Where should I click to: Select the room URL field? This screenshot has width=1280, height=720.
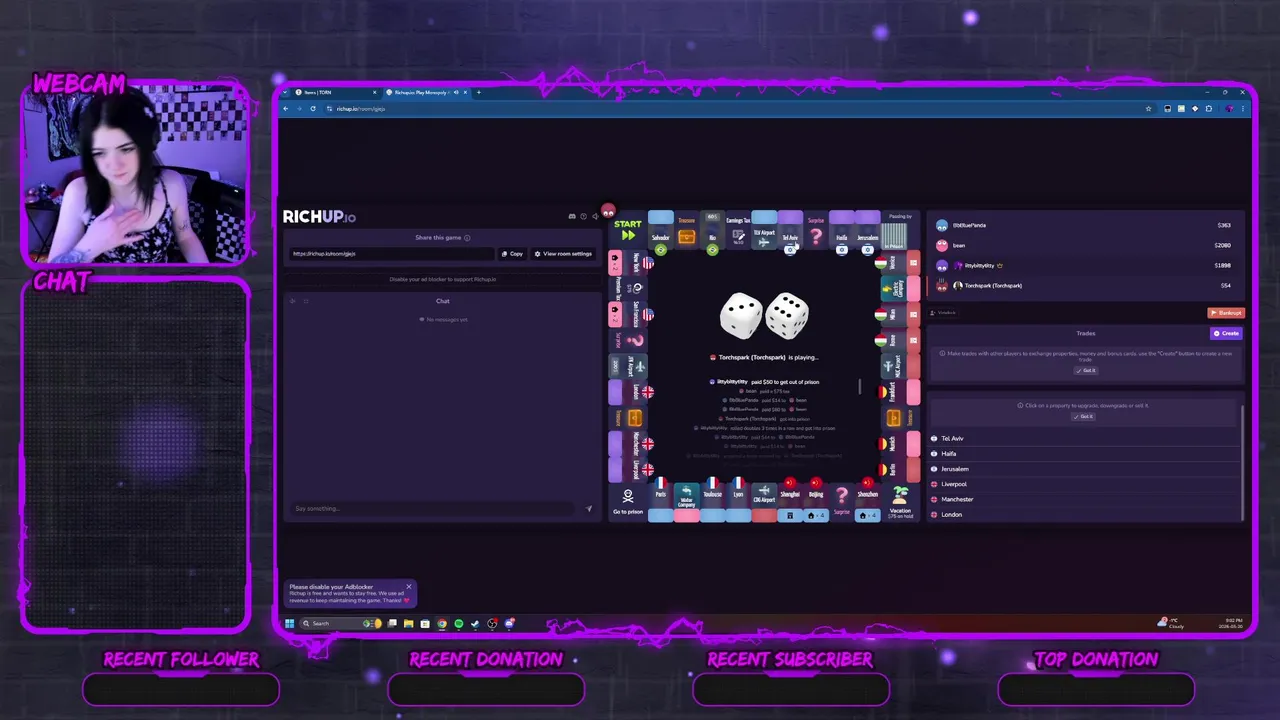click(391, 253)
